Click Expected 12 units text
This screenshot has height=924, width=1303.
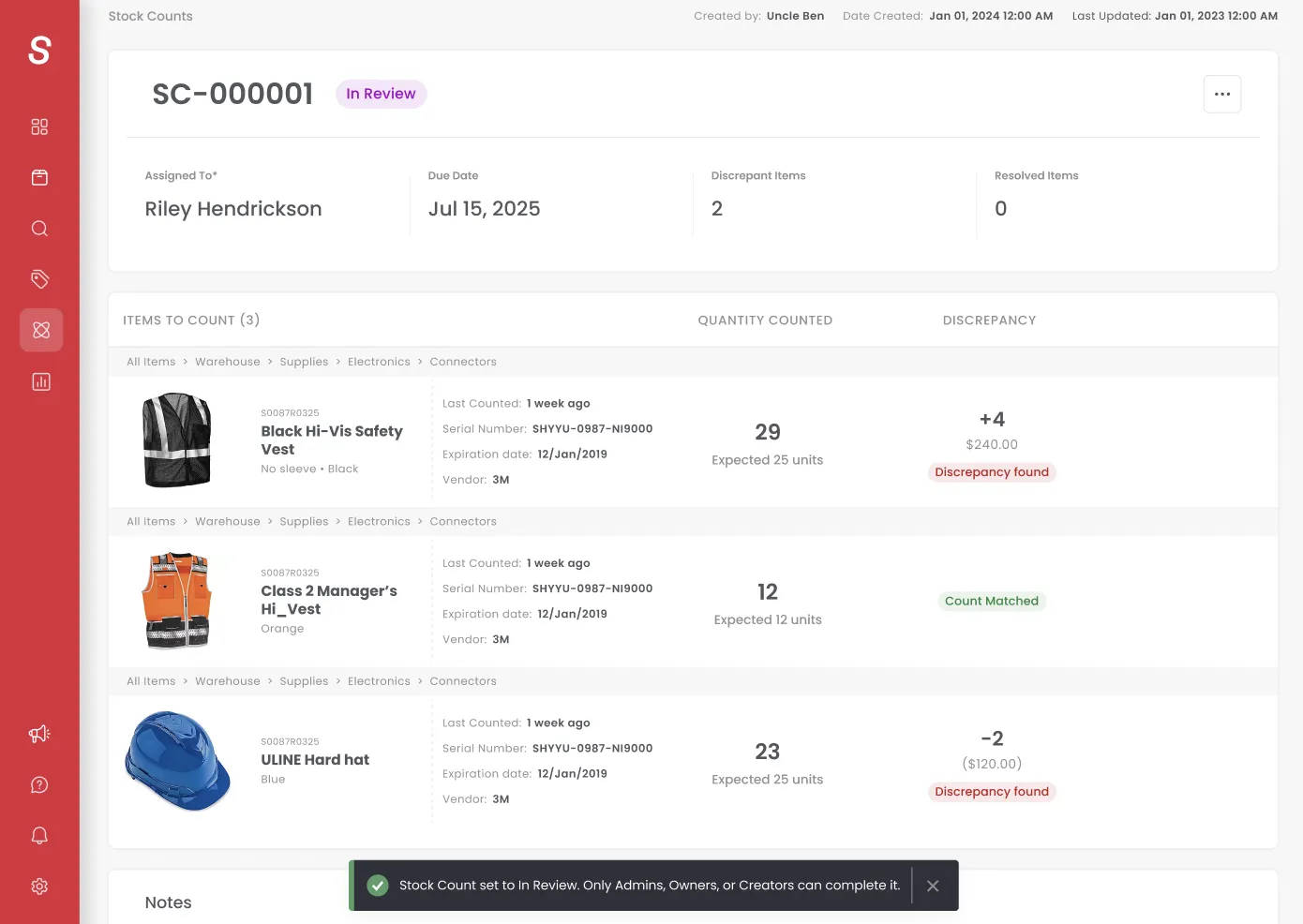click(768, 620)
